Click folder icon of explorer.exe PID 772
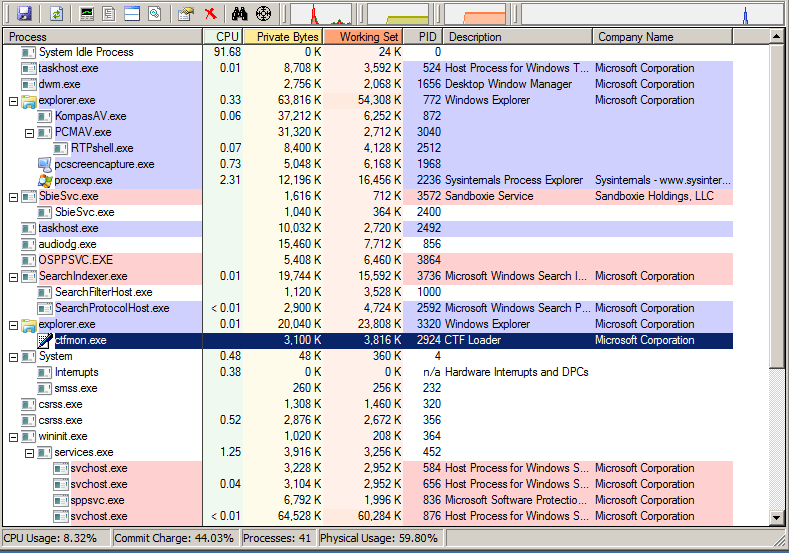This screenshot has height=553, width=789. pyautogui.click(x=29, y=100)
